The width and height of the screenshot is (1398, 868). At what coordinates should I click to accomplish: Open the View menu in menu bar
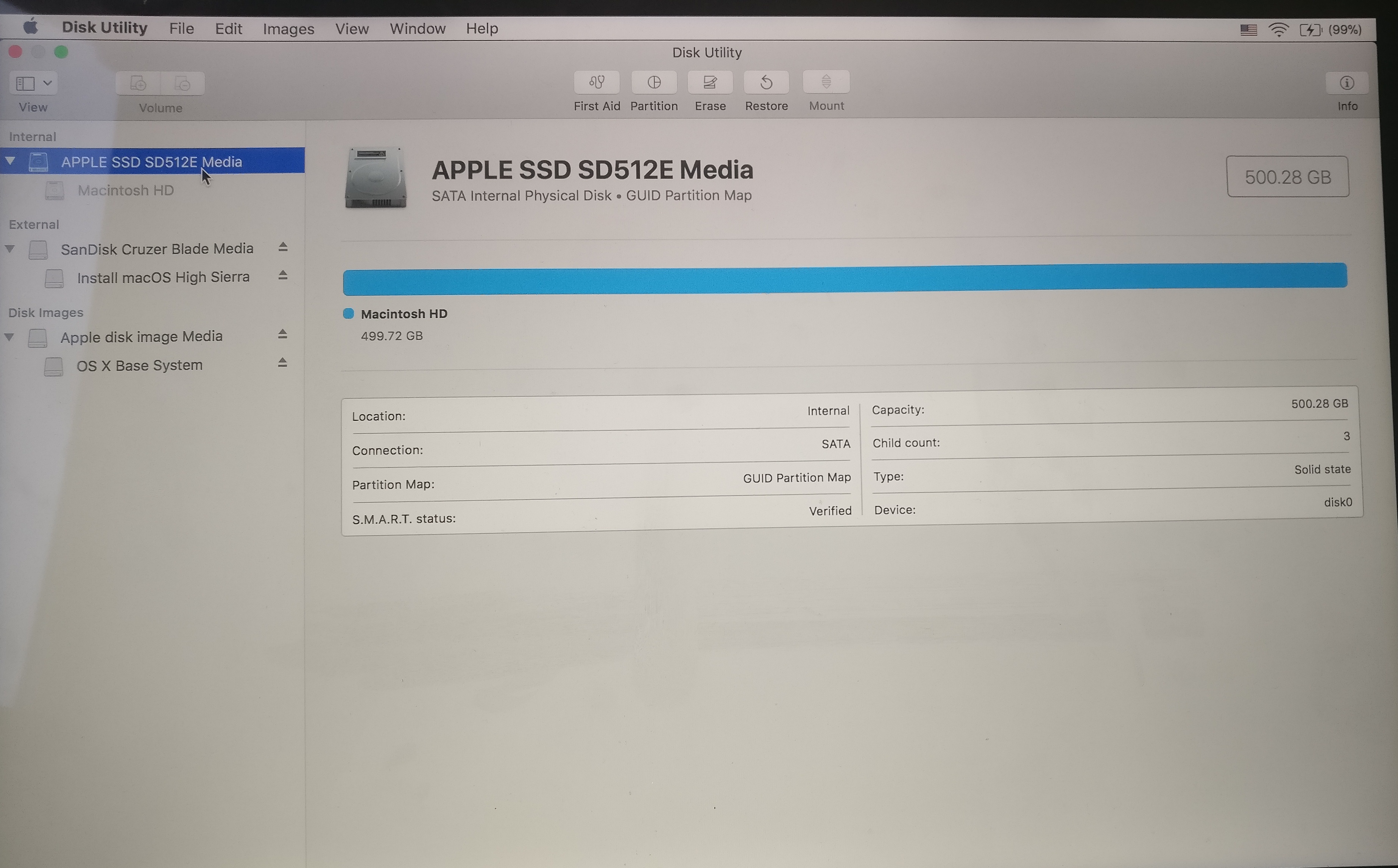pos(352,29)
